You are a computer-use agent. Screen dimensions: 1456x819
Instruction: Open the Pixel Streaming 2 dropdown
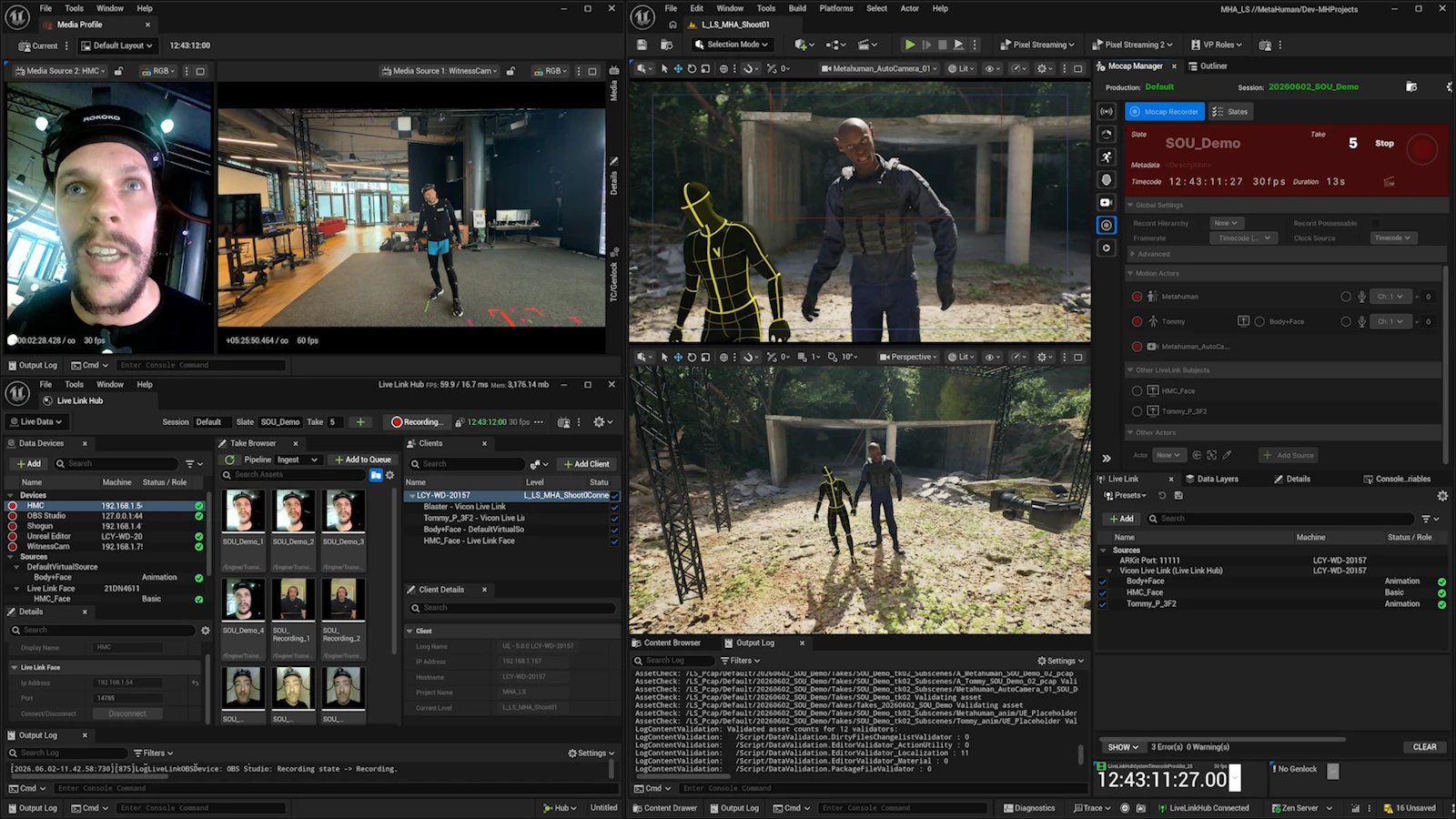[1132, 45]
